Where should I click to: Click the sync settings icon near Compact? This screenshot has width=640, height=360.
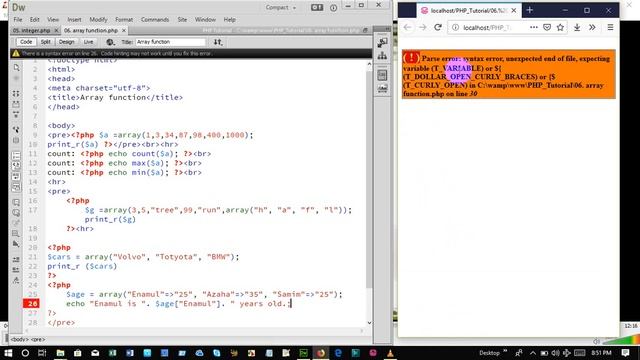tap(317, 7)
